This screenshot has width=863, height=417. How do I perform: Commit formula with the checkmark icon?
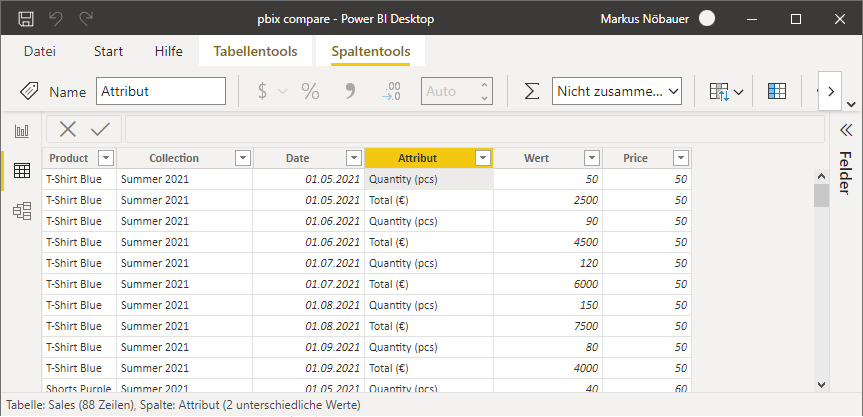point(100,129)
